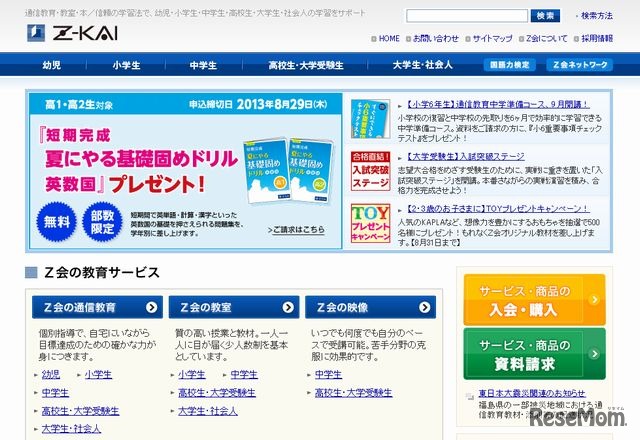Click arrow icon on Z会の通信教育
The image size is (640, 440).
(x=151, y=307)
